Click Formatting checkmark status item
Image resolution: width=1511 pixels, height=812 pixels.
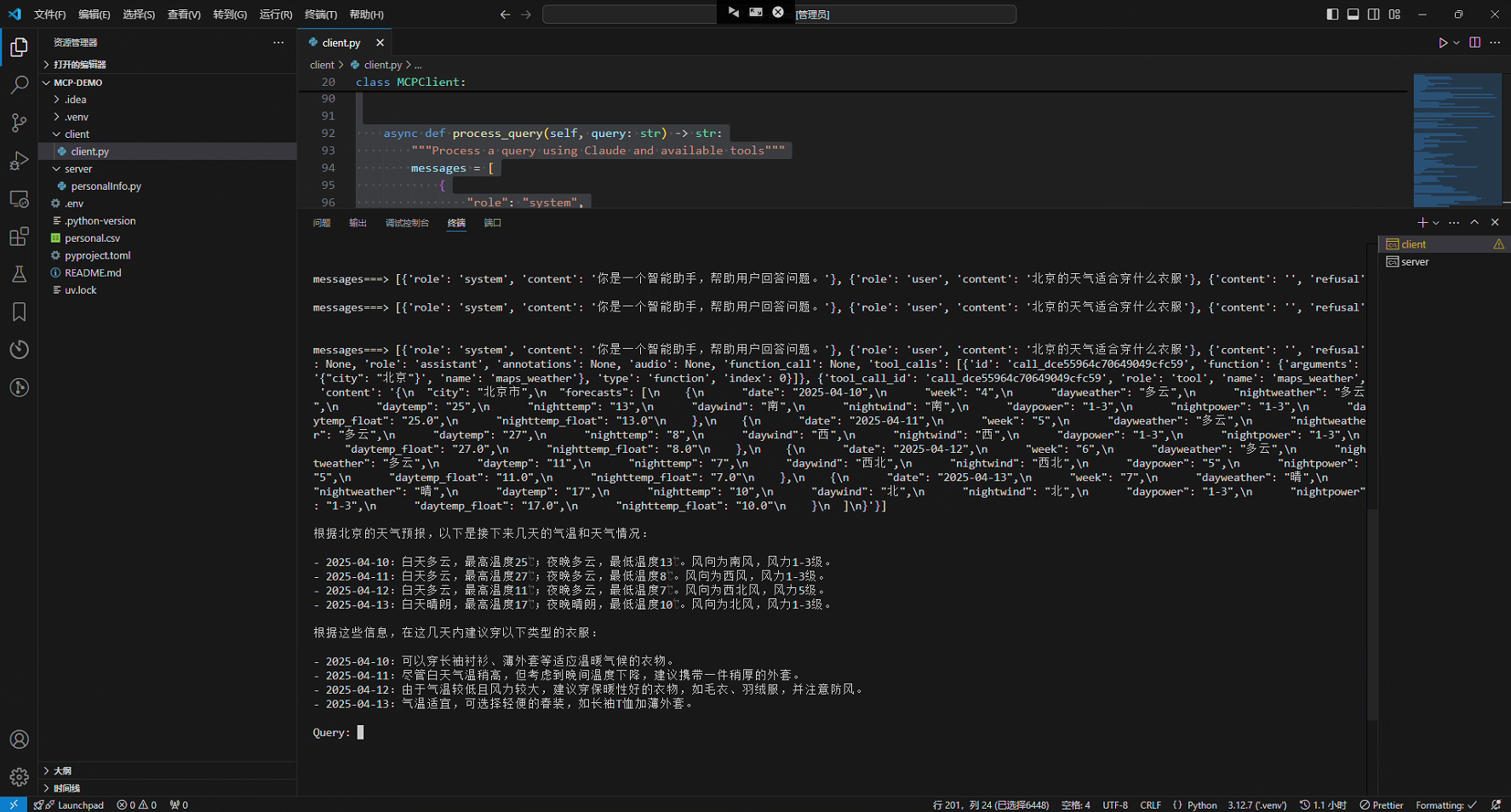[x=1446, y=805]
